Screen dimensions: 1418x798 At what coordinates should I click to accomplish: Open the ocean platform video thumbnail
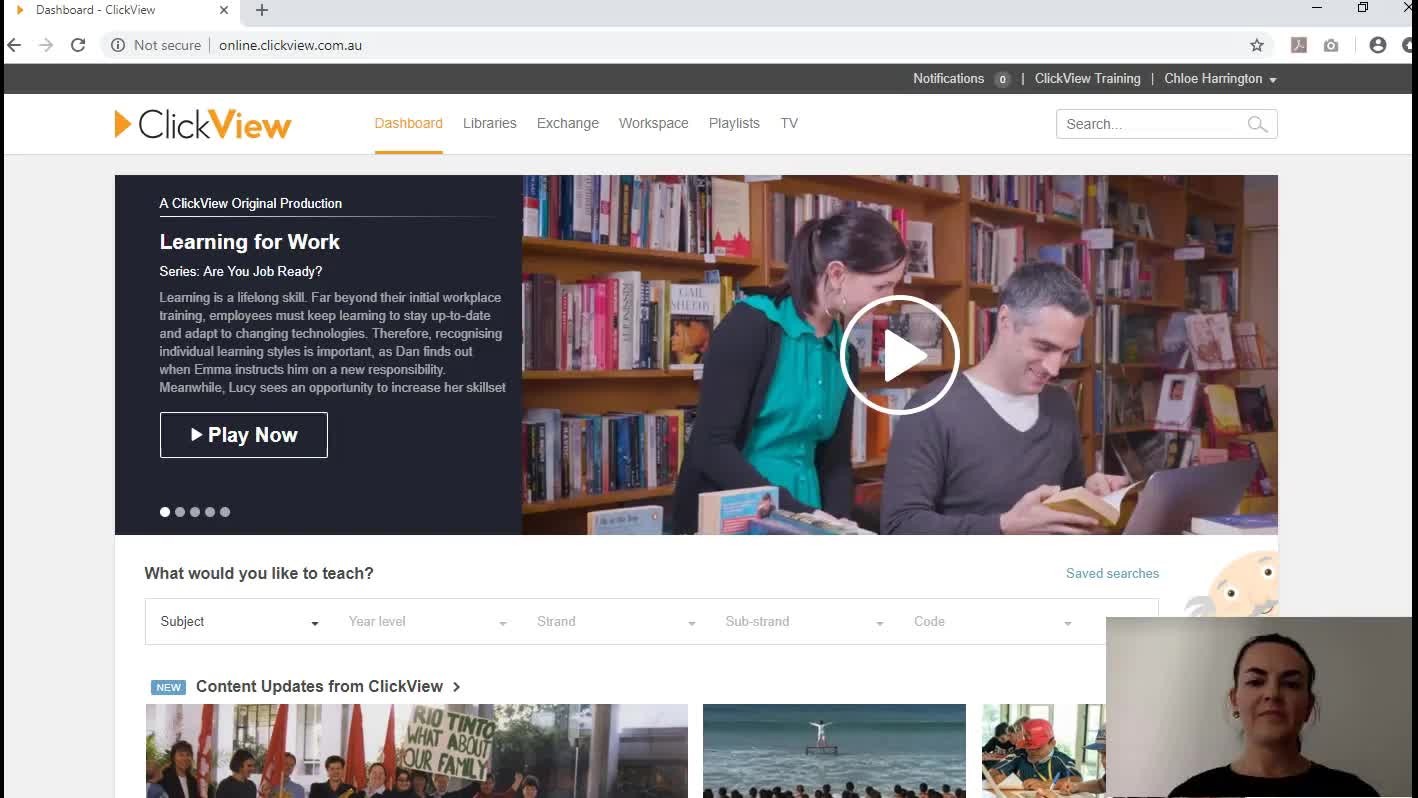coord(834,751)
